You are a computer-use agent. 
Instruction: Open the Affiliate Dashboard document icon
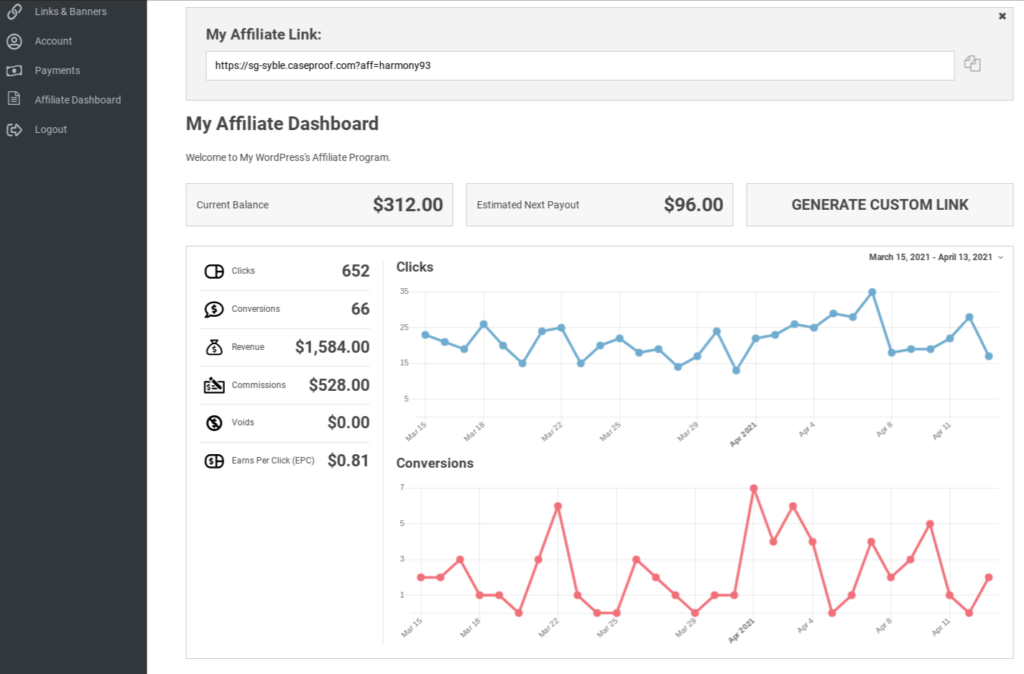14,99
